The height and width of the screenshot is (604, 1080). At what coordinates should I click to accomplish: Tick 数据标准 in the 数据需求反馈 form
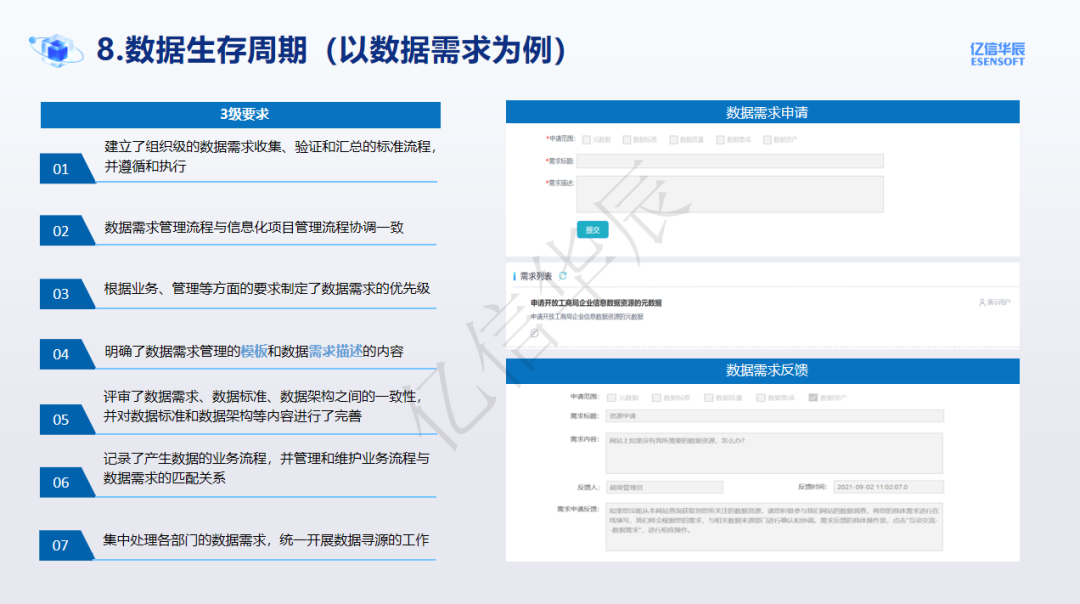[x=656, y=397]
